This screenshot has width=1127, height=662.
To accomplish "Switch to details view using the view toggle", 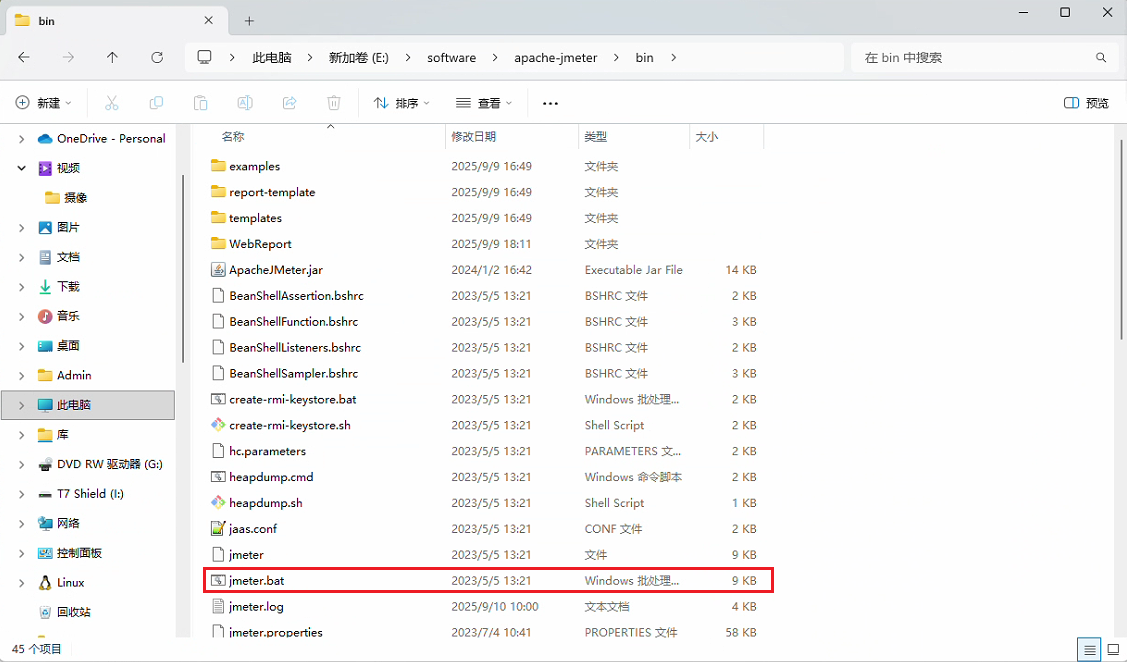I will [x=1089, y=648].
